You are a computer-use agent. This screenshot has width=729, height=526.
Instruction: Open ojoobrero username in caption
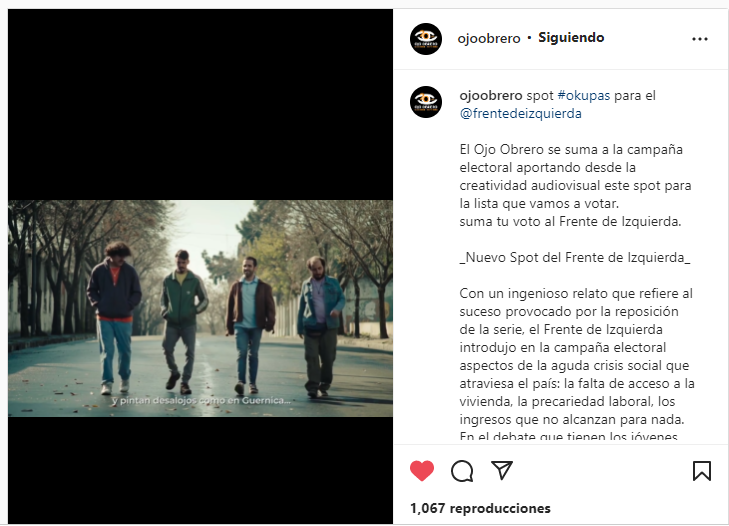tap(490, 95)
